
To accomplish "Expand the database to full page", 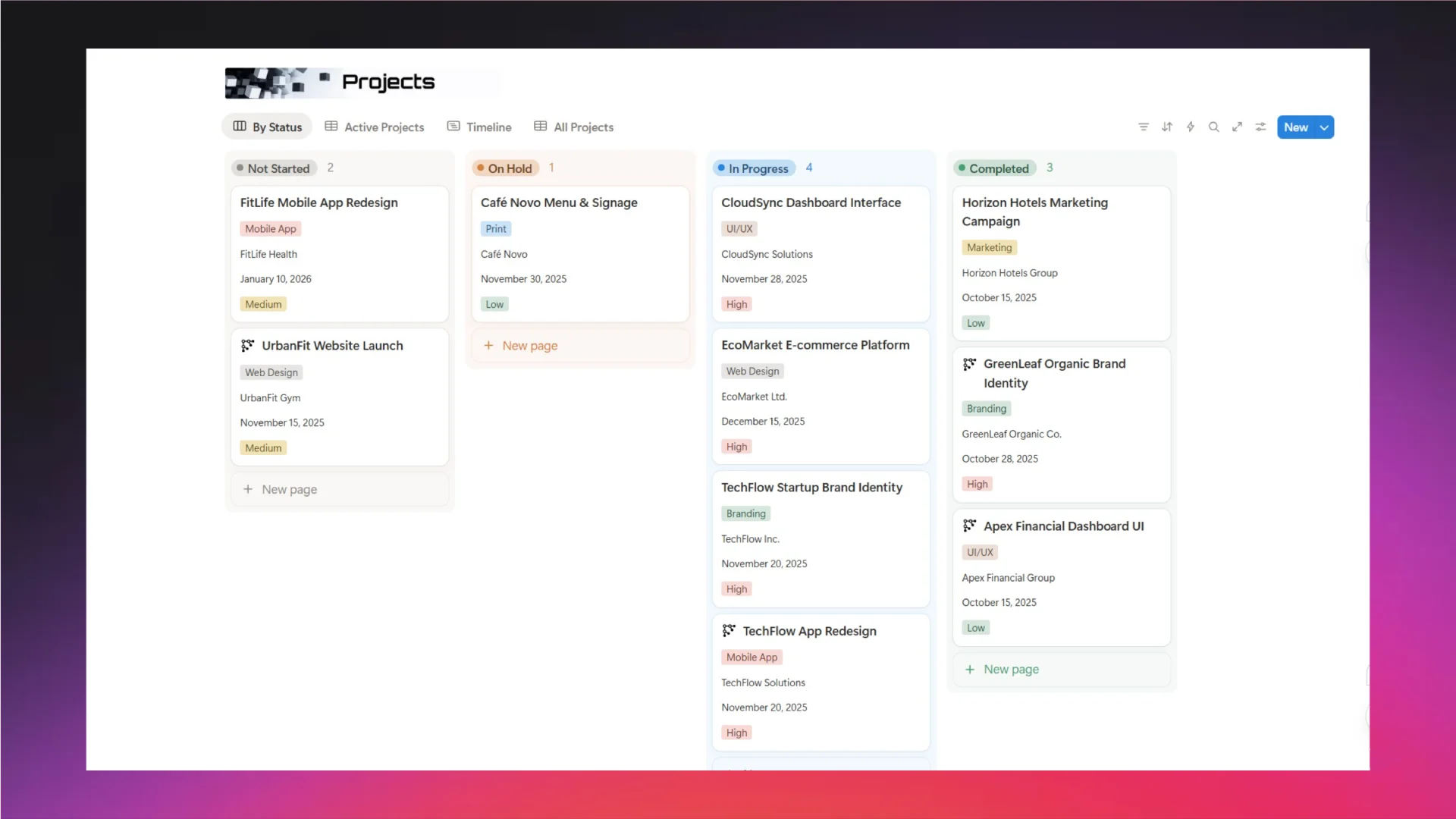I will click(x=1237, y=127).
